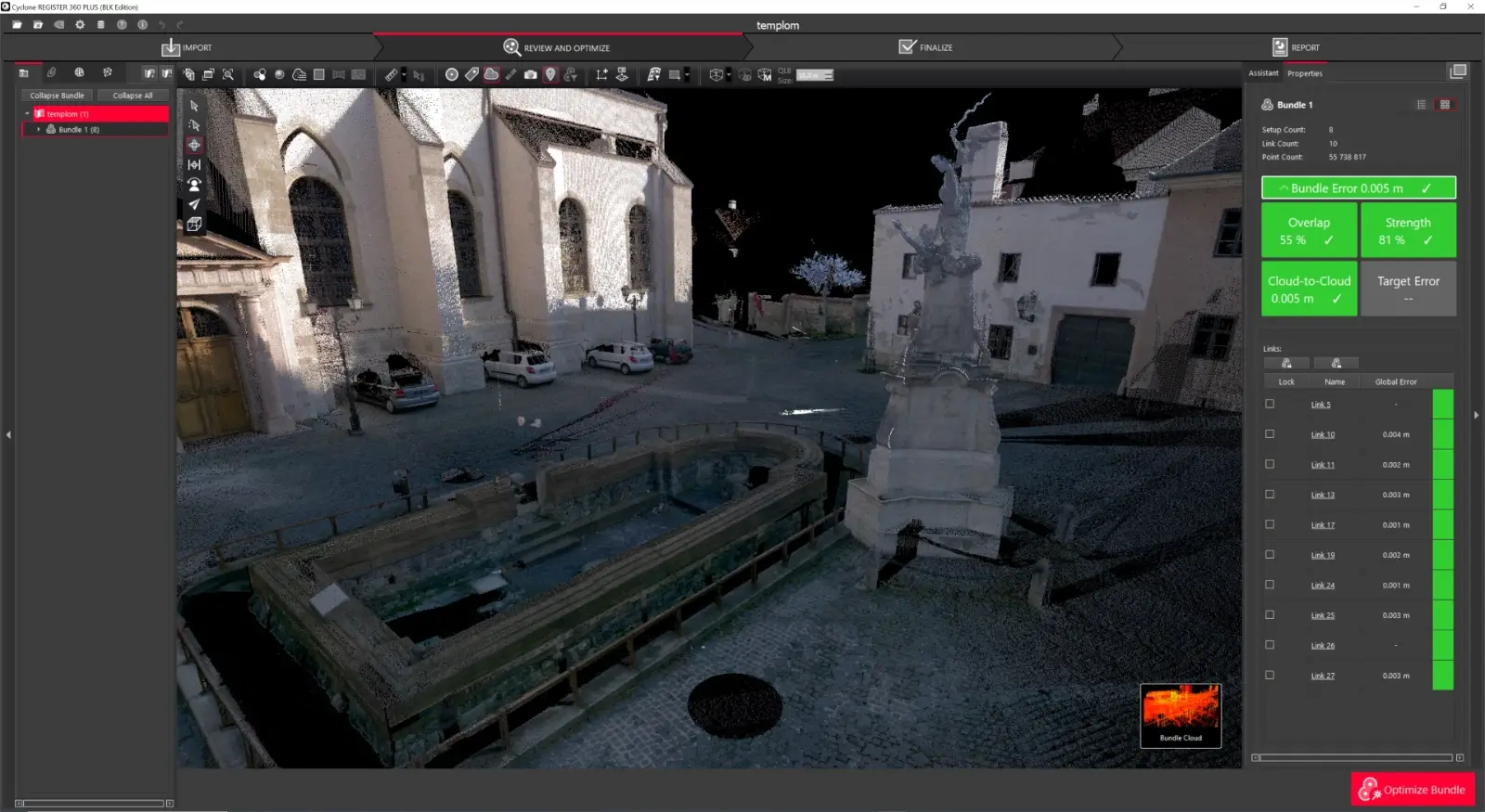Check the lock box for Link 17
The height and width of the screenshot is (812, 1485).
tap(1270, 524)
